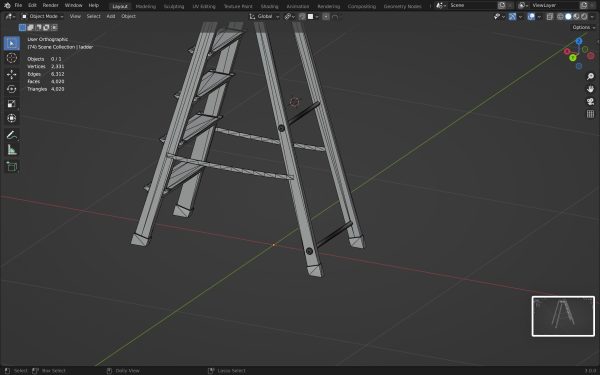The width and height of the screenshot is (600, 375).
Task: Open the UV Editing workspace tab
Action: (204, 6)
